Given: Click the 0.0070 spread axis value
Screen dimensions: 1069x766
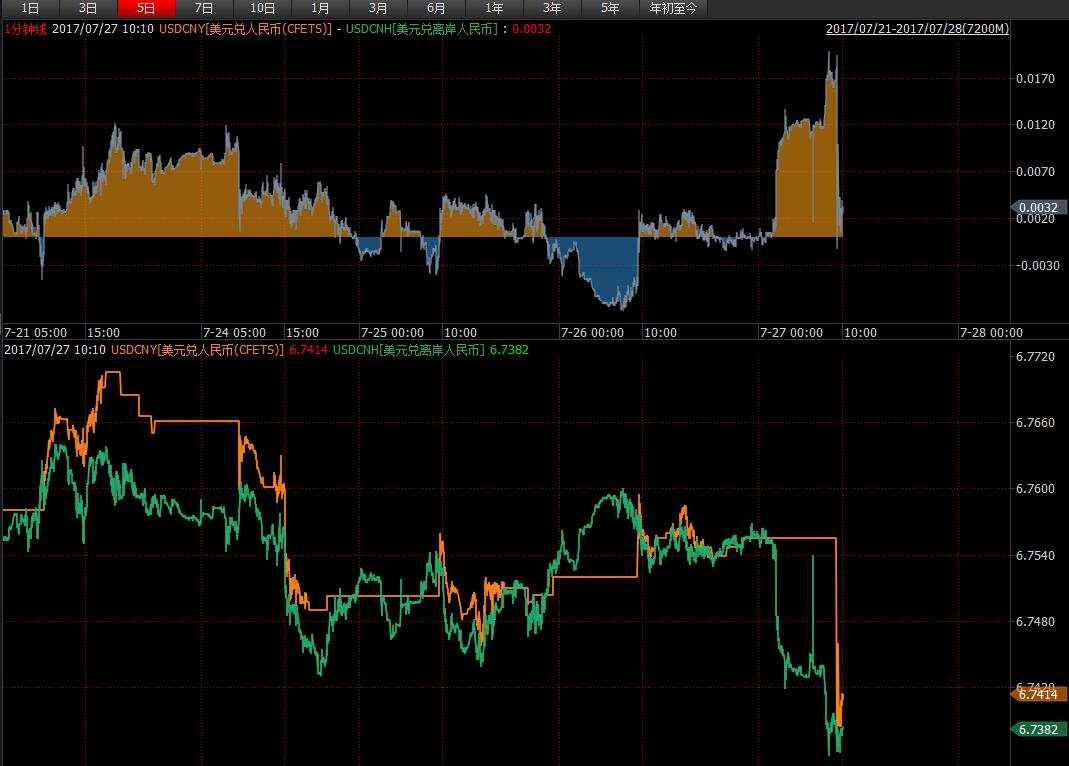Looking at the screenshot, I should click(x=1035, y=172).
